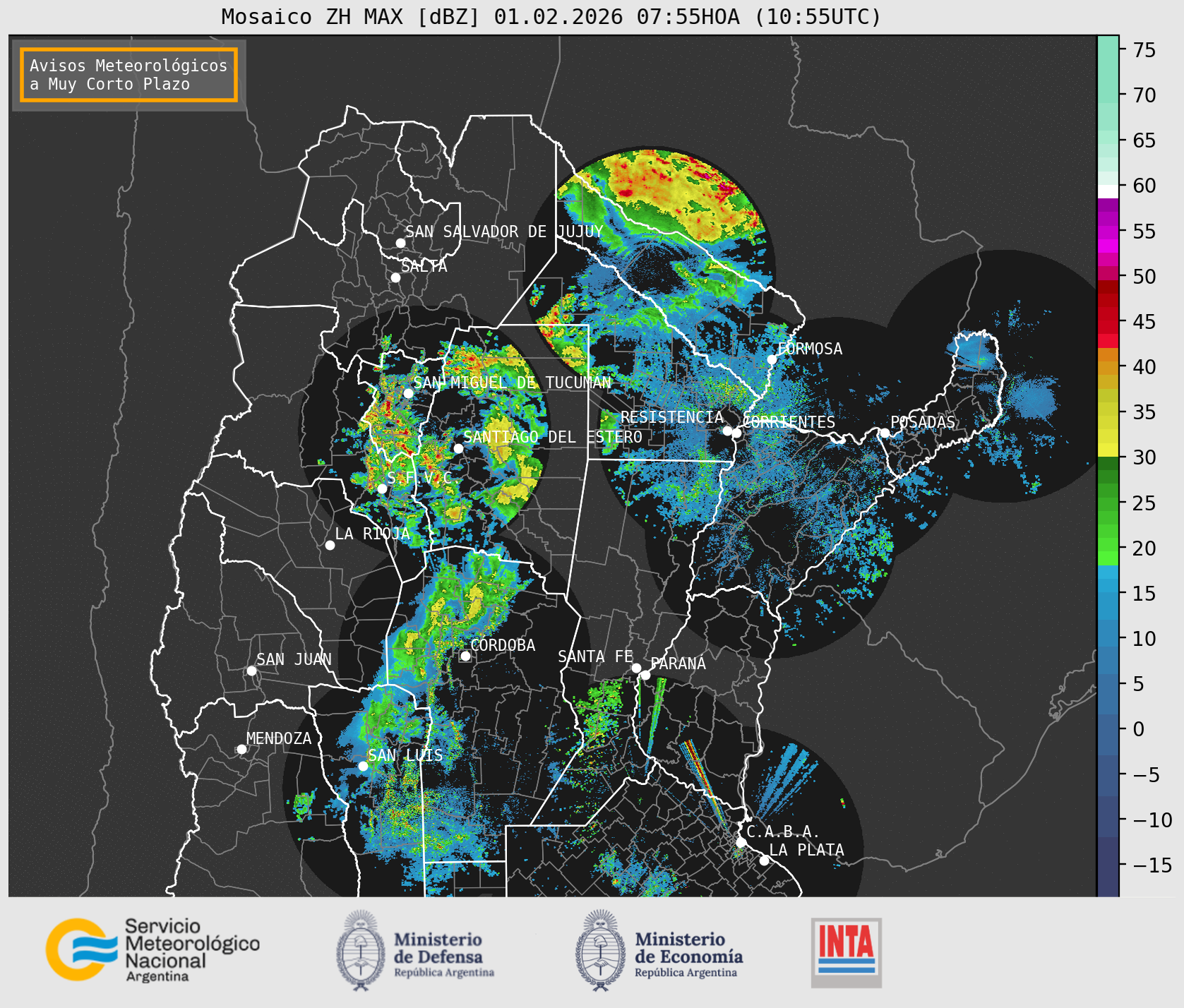1184x1008 pixels.
Task: Click the Mendoza city marker
Action: (x=241, y=749)
